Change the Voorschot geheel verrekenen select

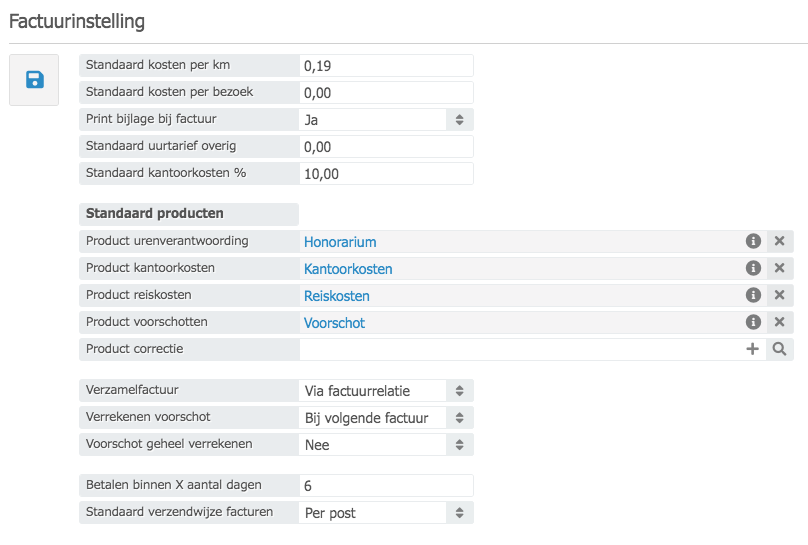386,444
